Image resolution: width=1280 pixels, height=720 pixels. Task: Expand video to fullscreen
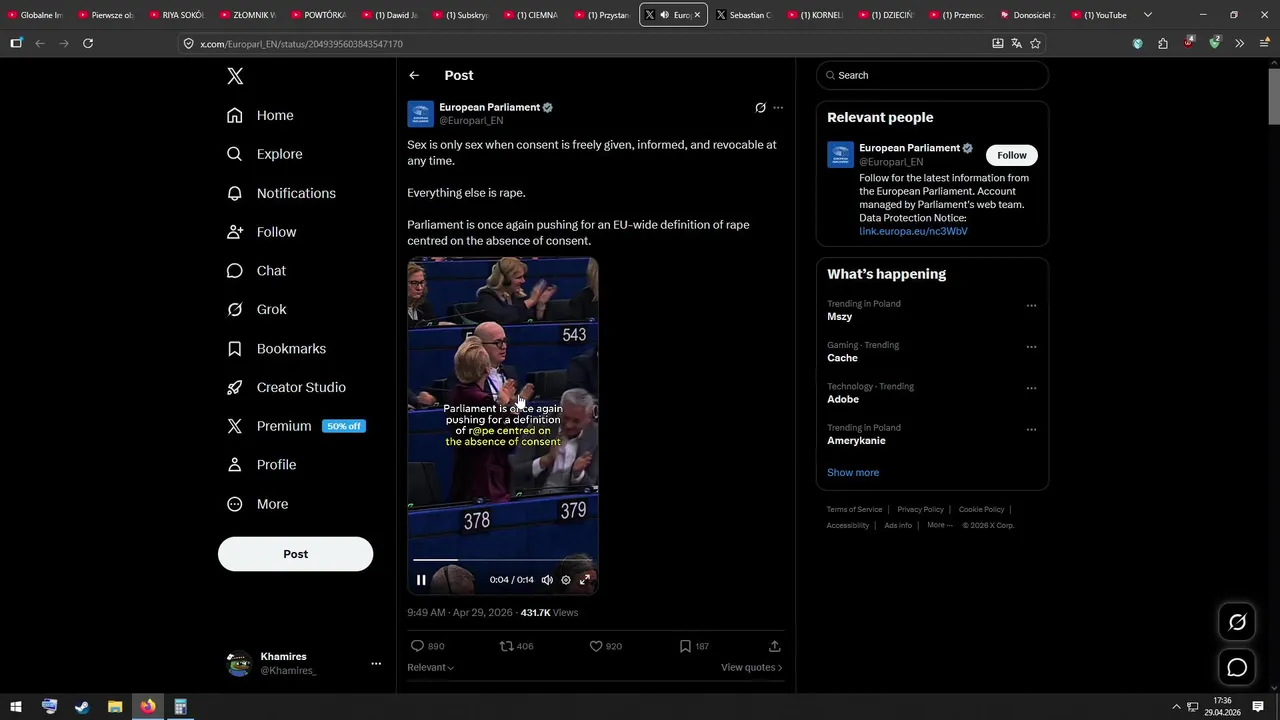pos(585,580)
